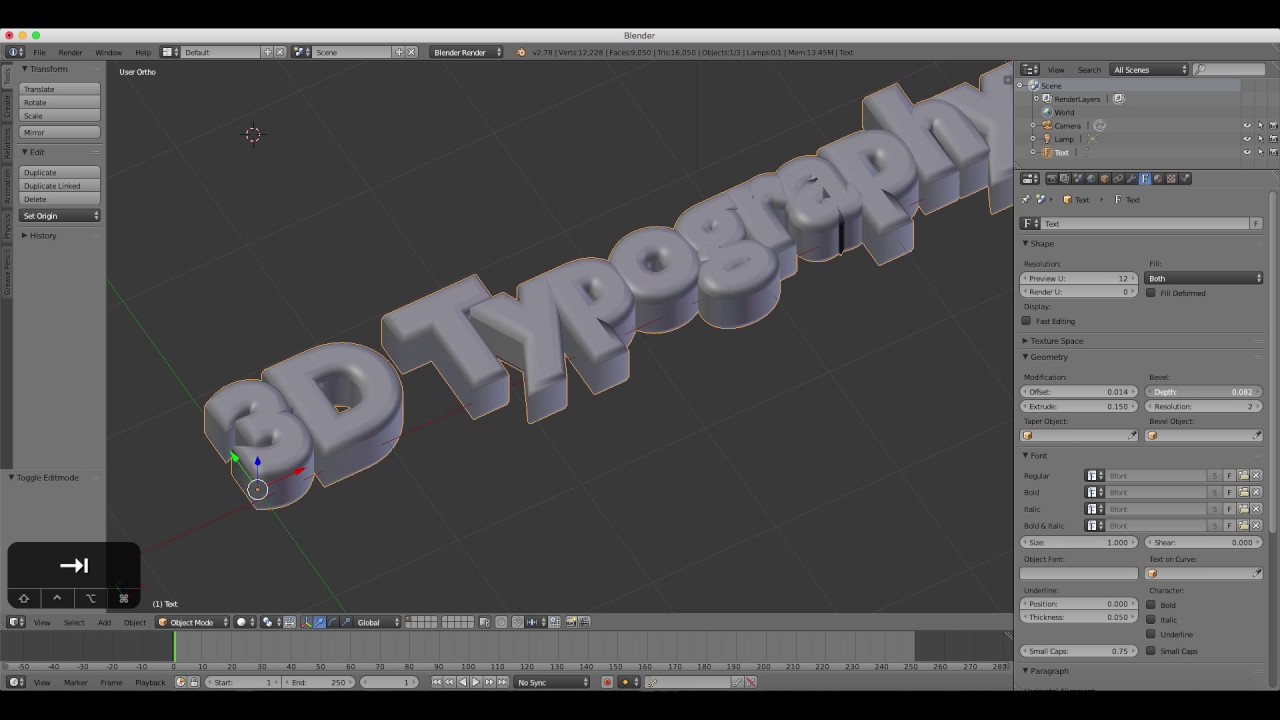The height and width of the screenshot is (720, 1280).
Task: Click the pin icon in Properties breadcrumb
Action: 1026,200
